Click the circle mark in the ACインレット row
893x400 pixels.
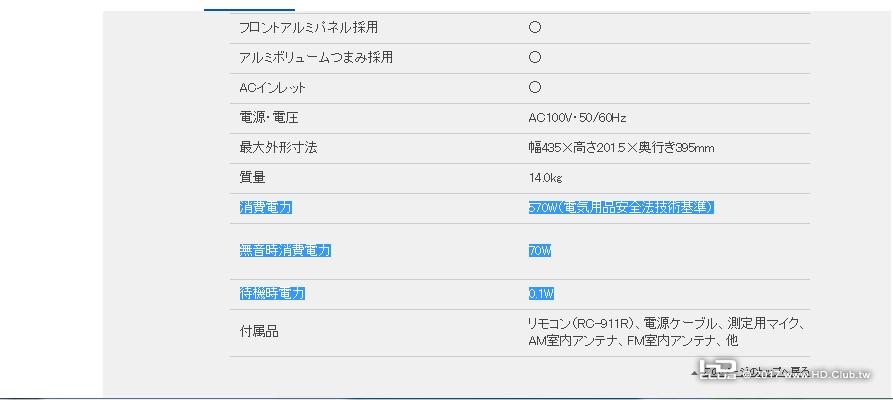tap(535, 88)
